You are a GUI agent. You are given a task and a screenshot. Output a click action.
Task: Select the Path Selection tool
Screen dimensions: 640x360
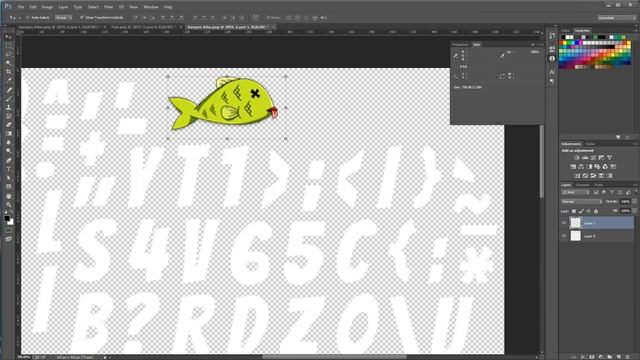point(9,178)
